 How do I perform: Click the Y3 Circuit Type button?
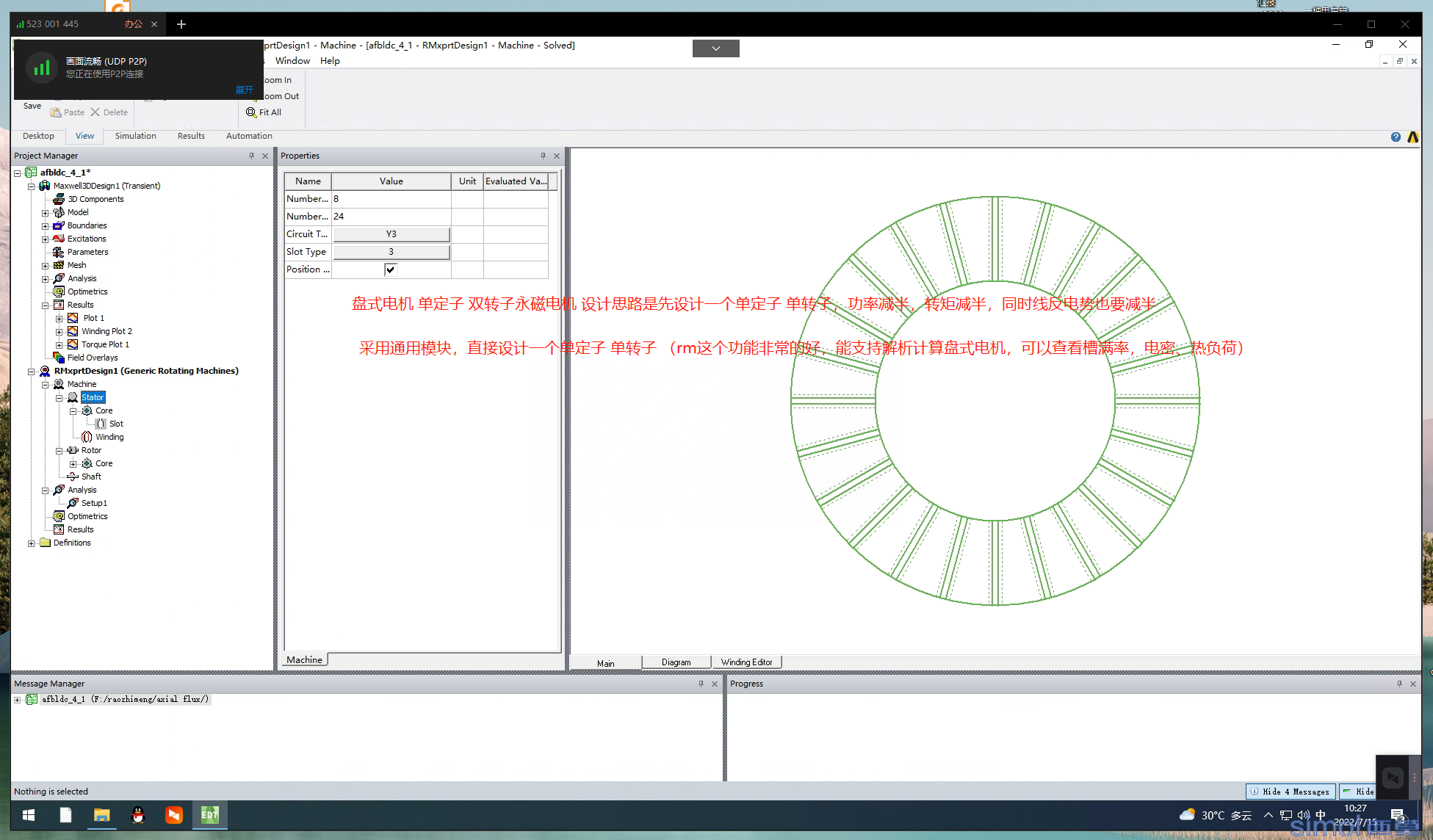click(391, 234)
